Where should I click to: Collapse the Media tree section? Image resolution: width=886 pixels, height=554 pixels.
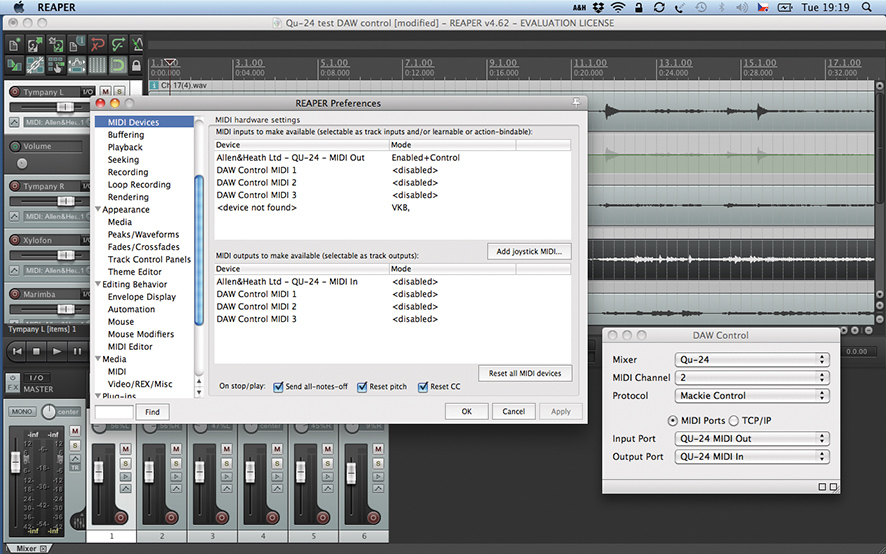coord(98,358)
